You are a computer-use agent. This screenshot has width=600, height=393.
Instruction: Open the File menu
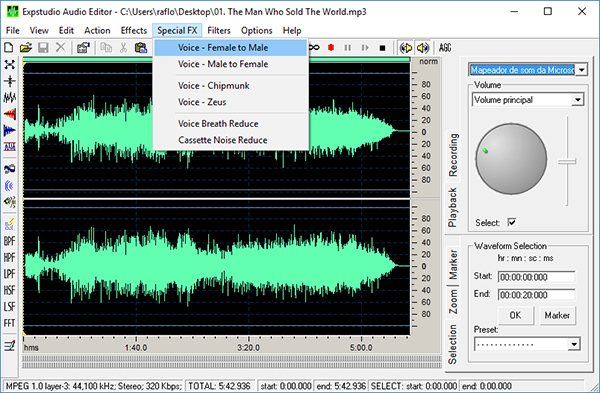(x=13, y=31)
